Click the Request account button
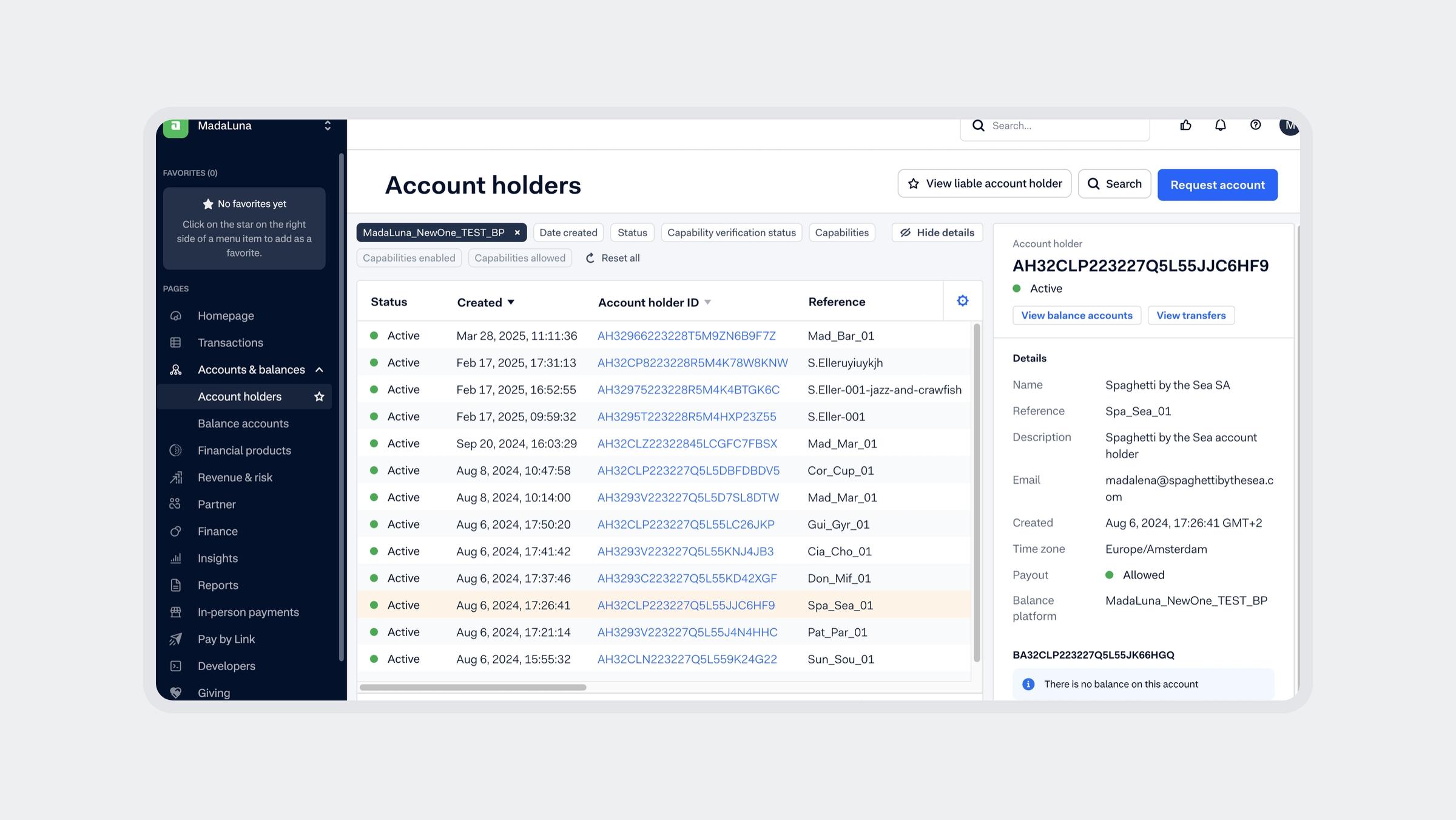Screen dimensions: 1456x820 [1217, 185]
